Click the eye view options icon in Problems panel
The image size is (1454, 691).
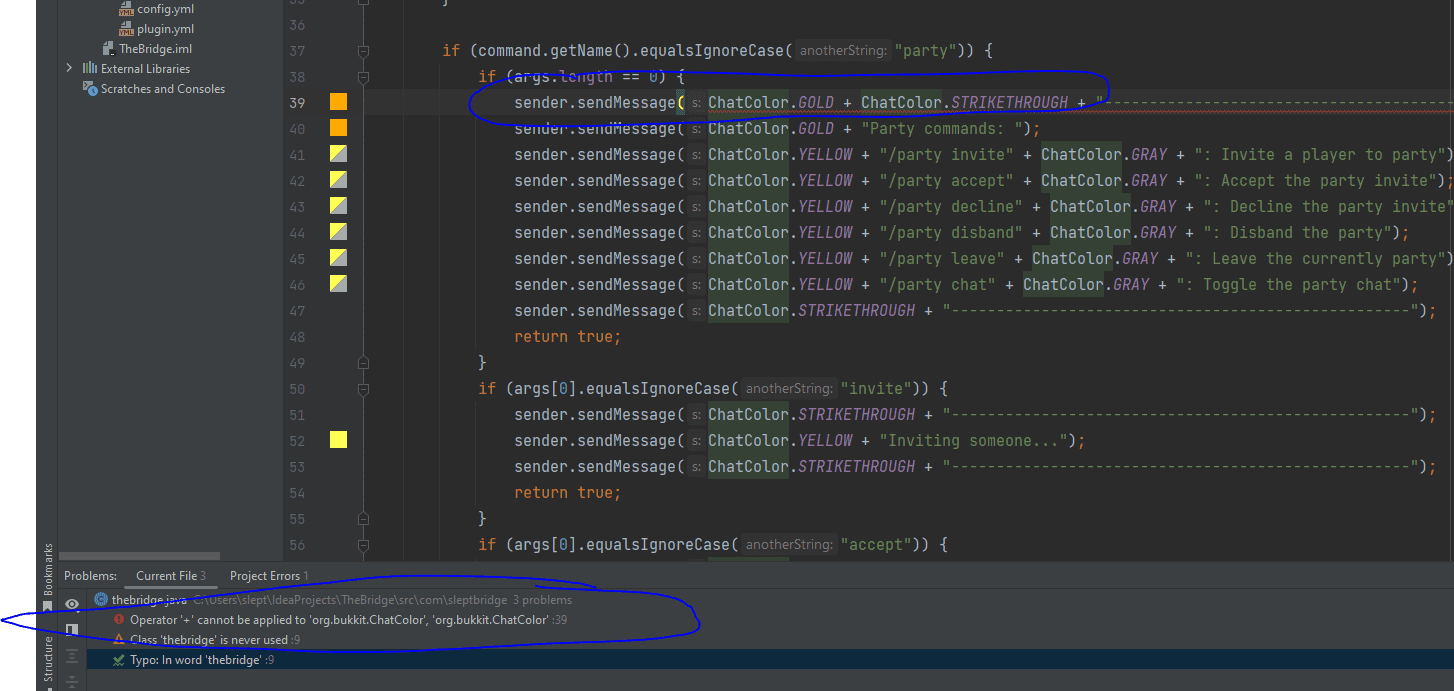[72, 604]
